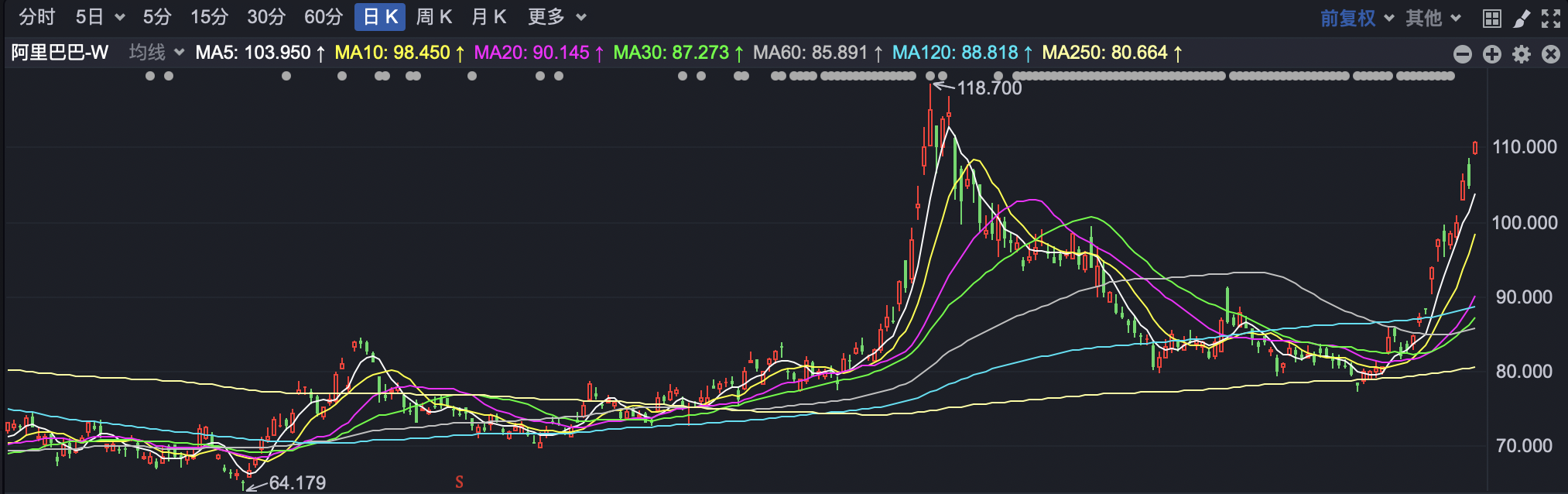Zoom out chart with minus icon

[x=1463, y=53]
